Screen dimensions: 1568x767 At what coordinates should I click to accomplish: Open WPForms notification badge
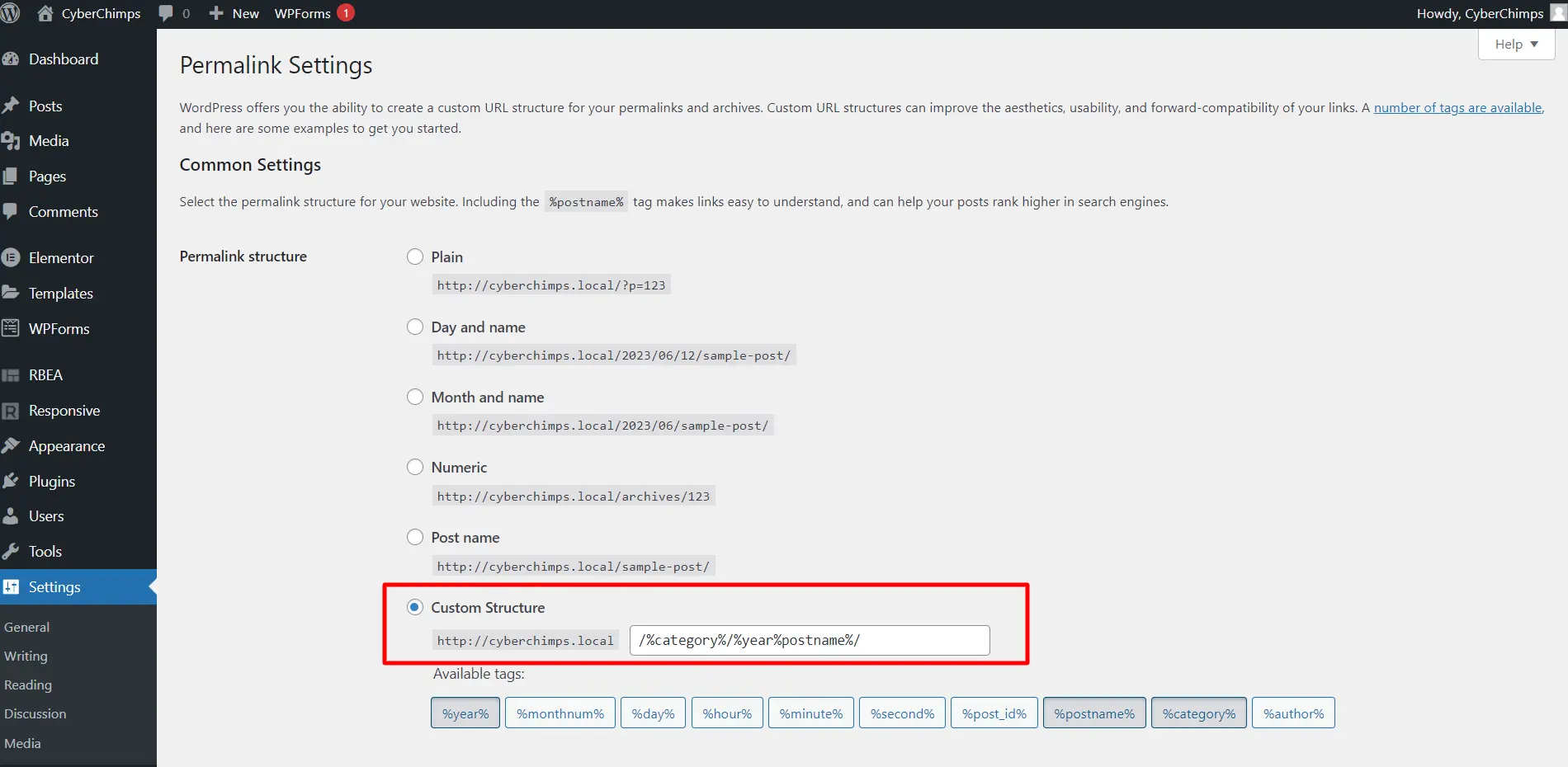(346, 13)
